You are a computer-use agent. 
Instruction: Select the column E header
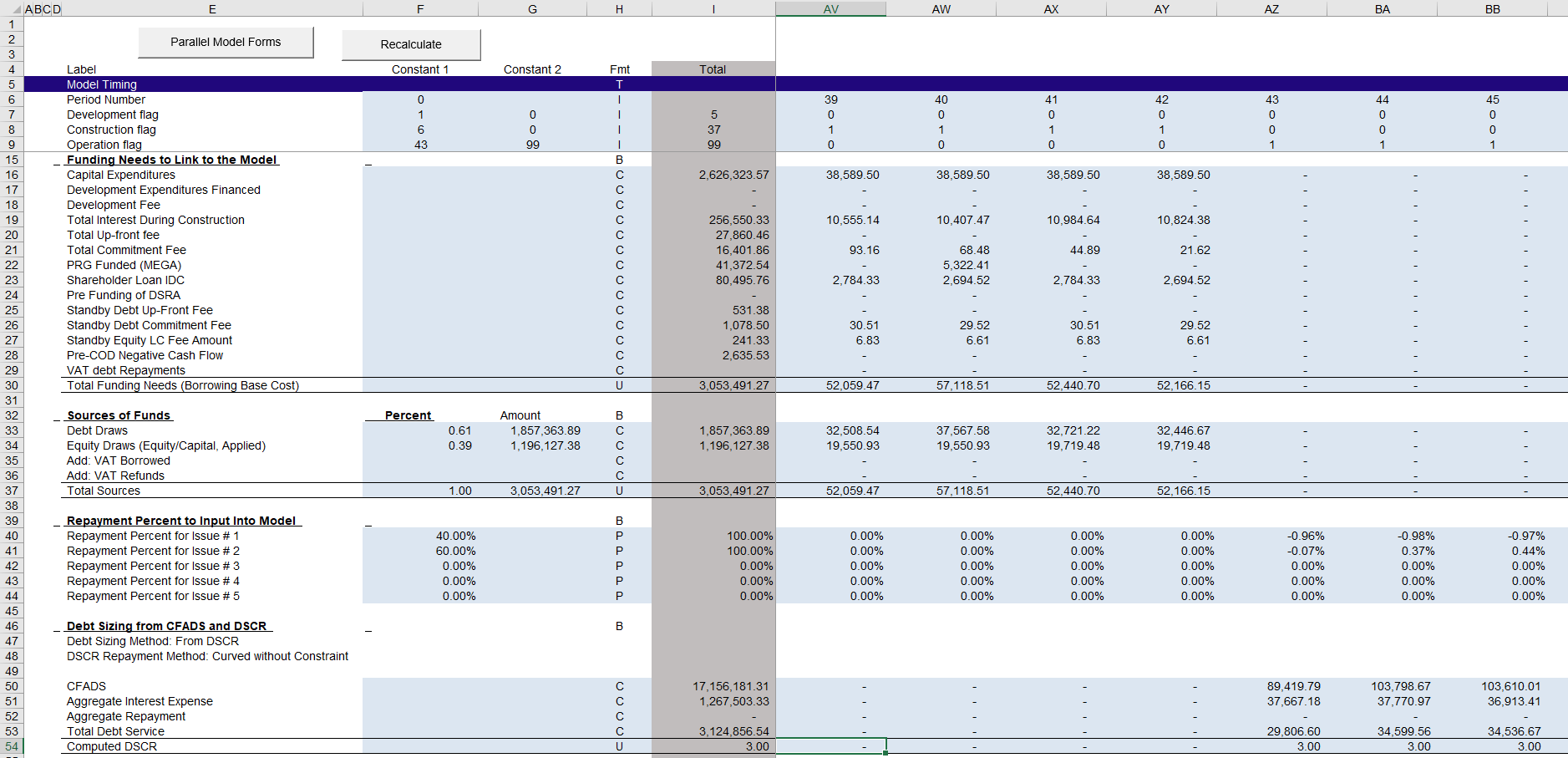[x=212, y=9]
